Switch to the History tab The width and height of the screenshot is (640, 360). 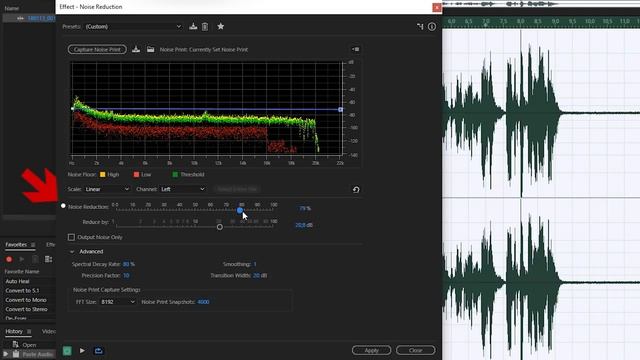point(14,331)
